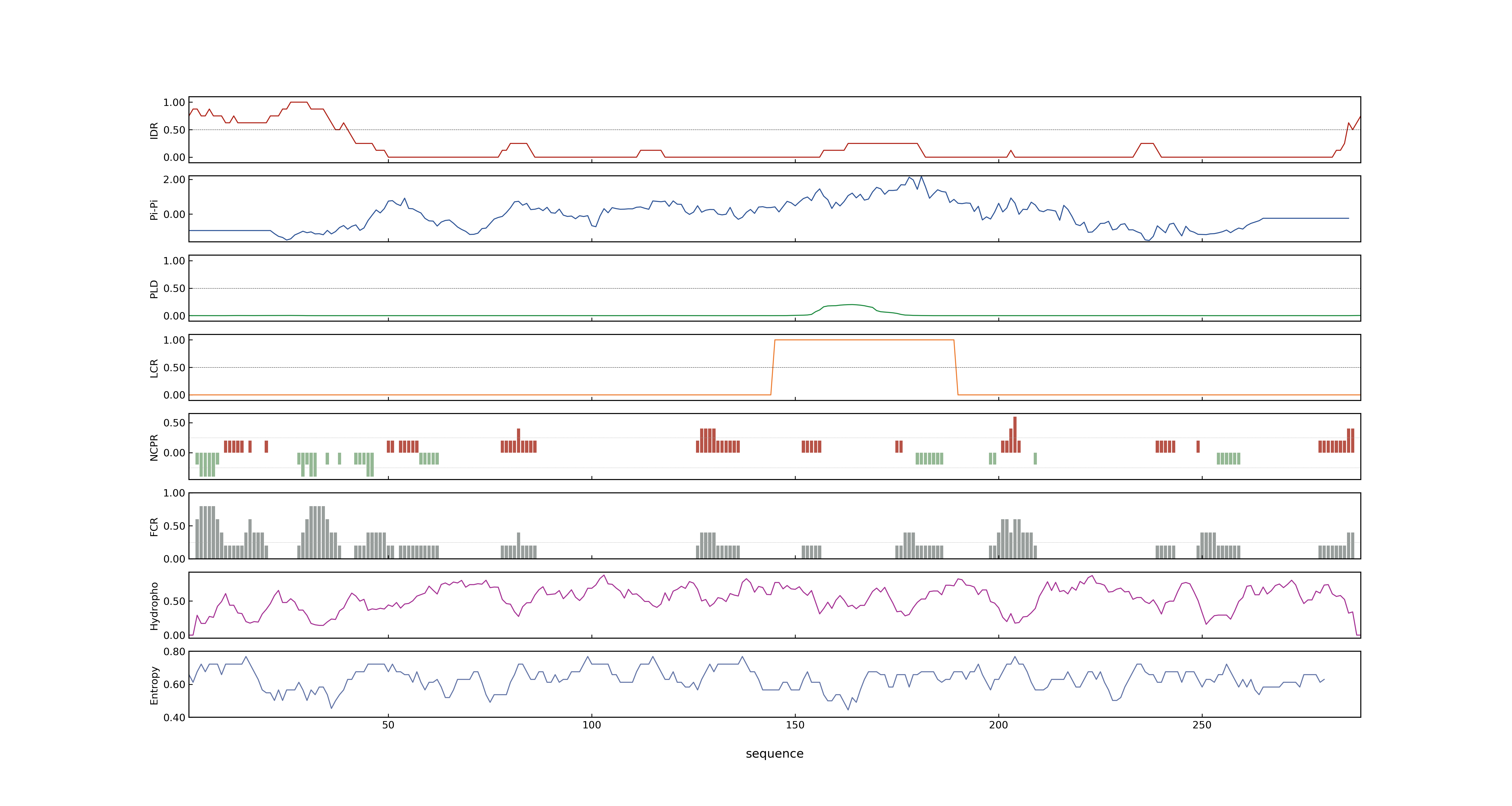
Task: Click the x-axis tick label 50
Action: 388,725
